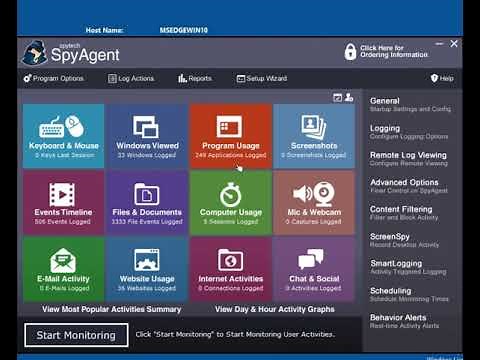Click the SpyAgent detective logo

[34, 53]
